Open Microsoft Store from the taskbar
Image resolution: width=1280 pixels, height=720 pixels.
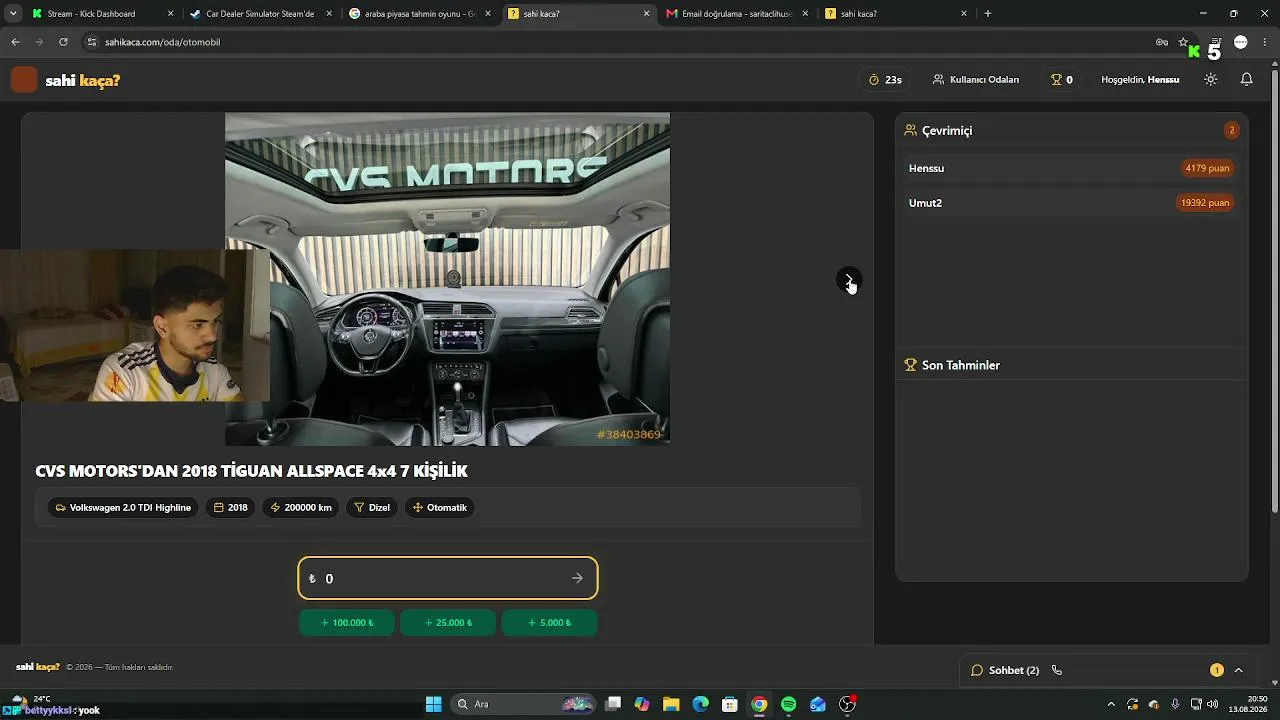730,704
